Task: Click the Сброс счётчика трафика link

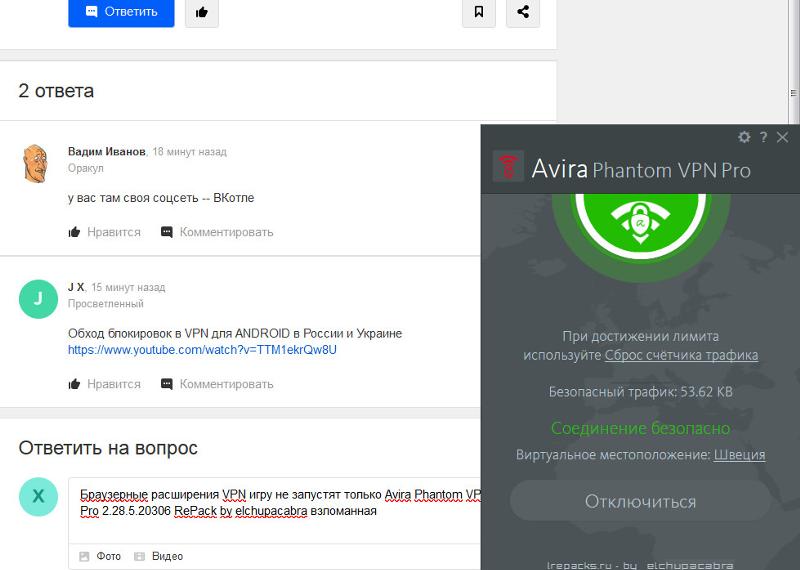Action: tap(681, 355)
